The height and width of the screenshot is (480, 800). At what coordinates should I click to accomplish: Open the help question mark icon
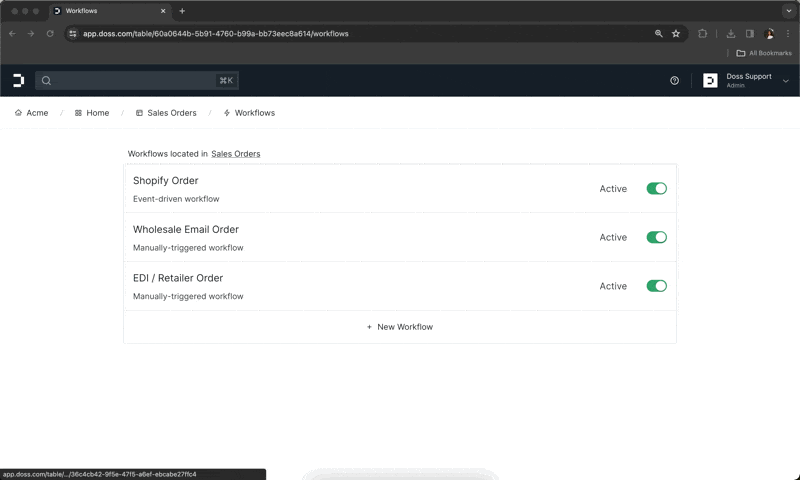674,81
